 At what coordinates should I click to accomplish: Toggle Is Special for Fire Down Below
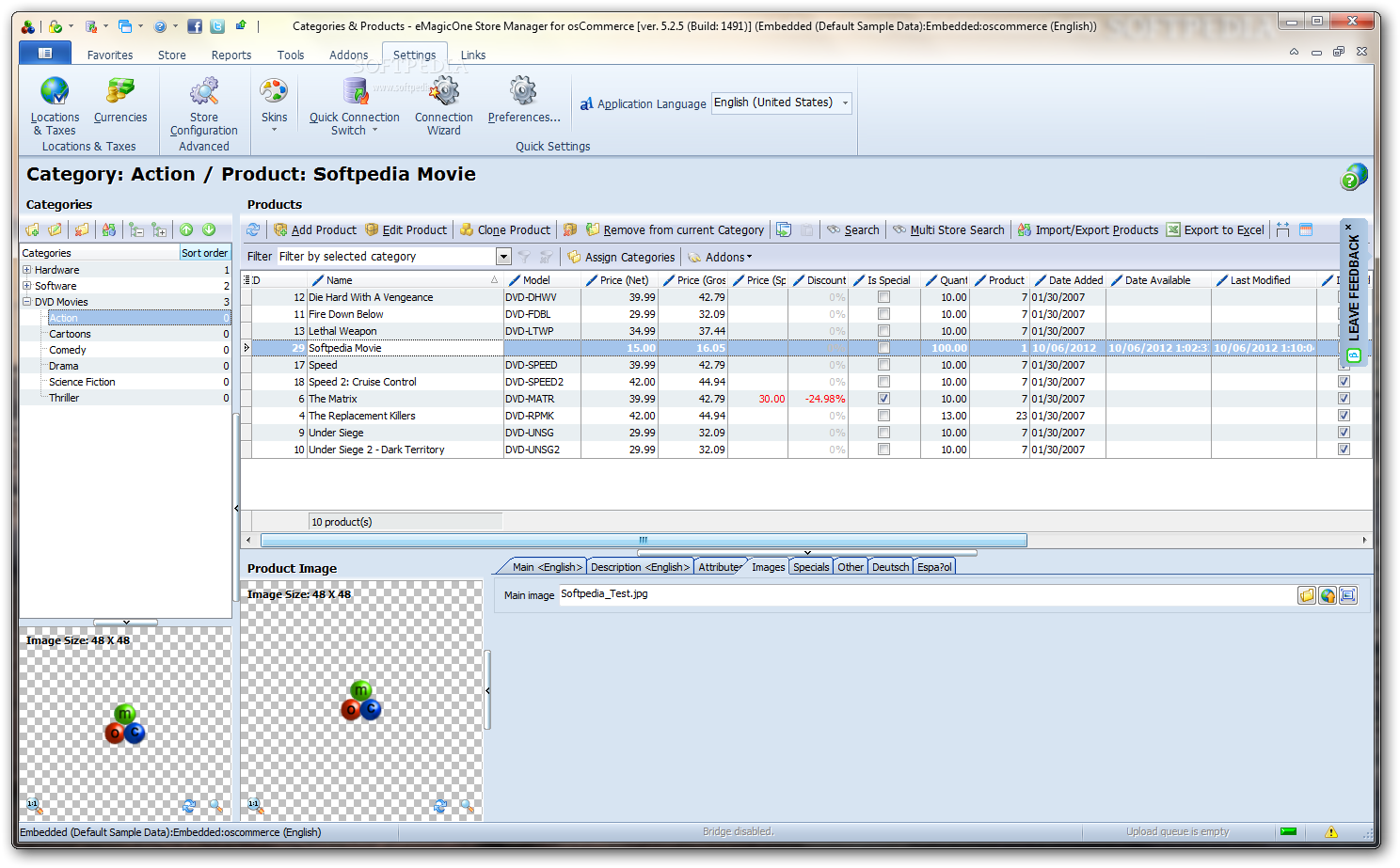883,314
